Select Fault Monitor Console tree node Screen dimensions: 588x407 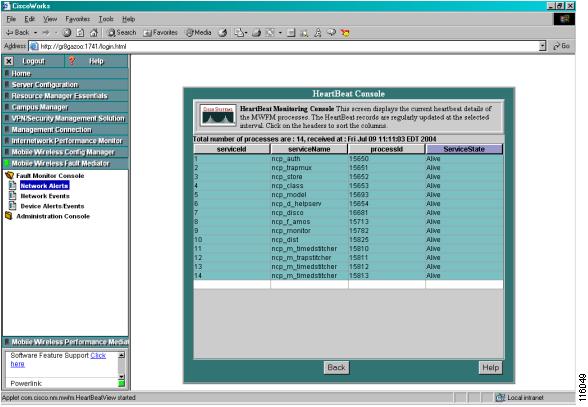point(50,176)
